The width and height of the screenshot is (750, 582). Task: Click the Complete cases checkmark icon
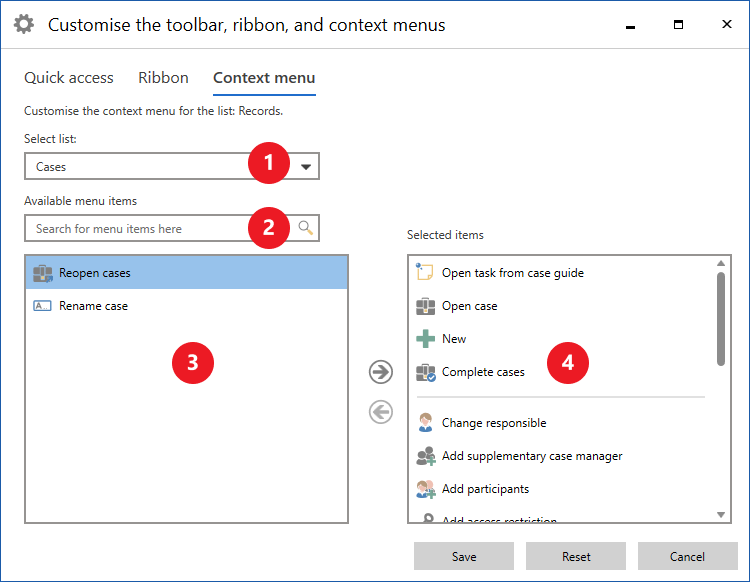tap(426, 372)
